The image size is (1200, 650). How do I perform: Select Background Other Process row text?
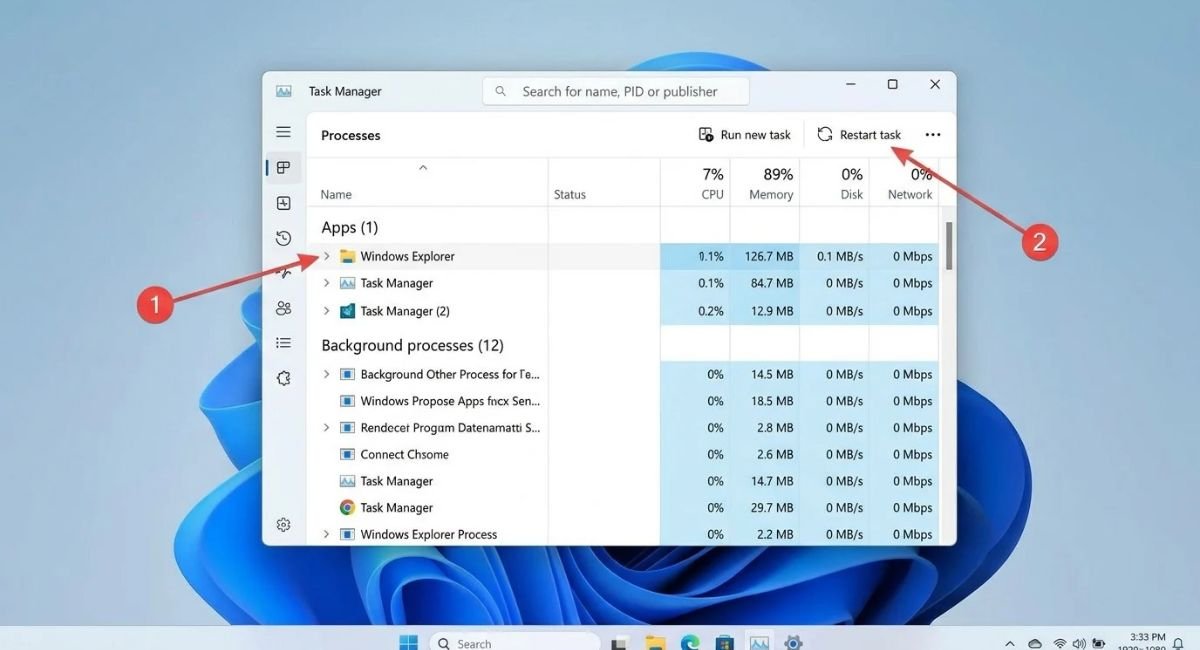coord(450,374)
